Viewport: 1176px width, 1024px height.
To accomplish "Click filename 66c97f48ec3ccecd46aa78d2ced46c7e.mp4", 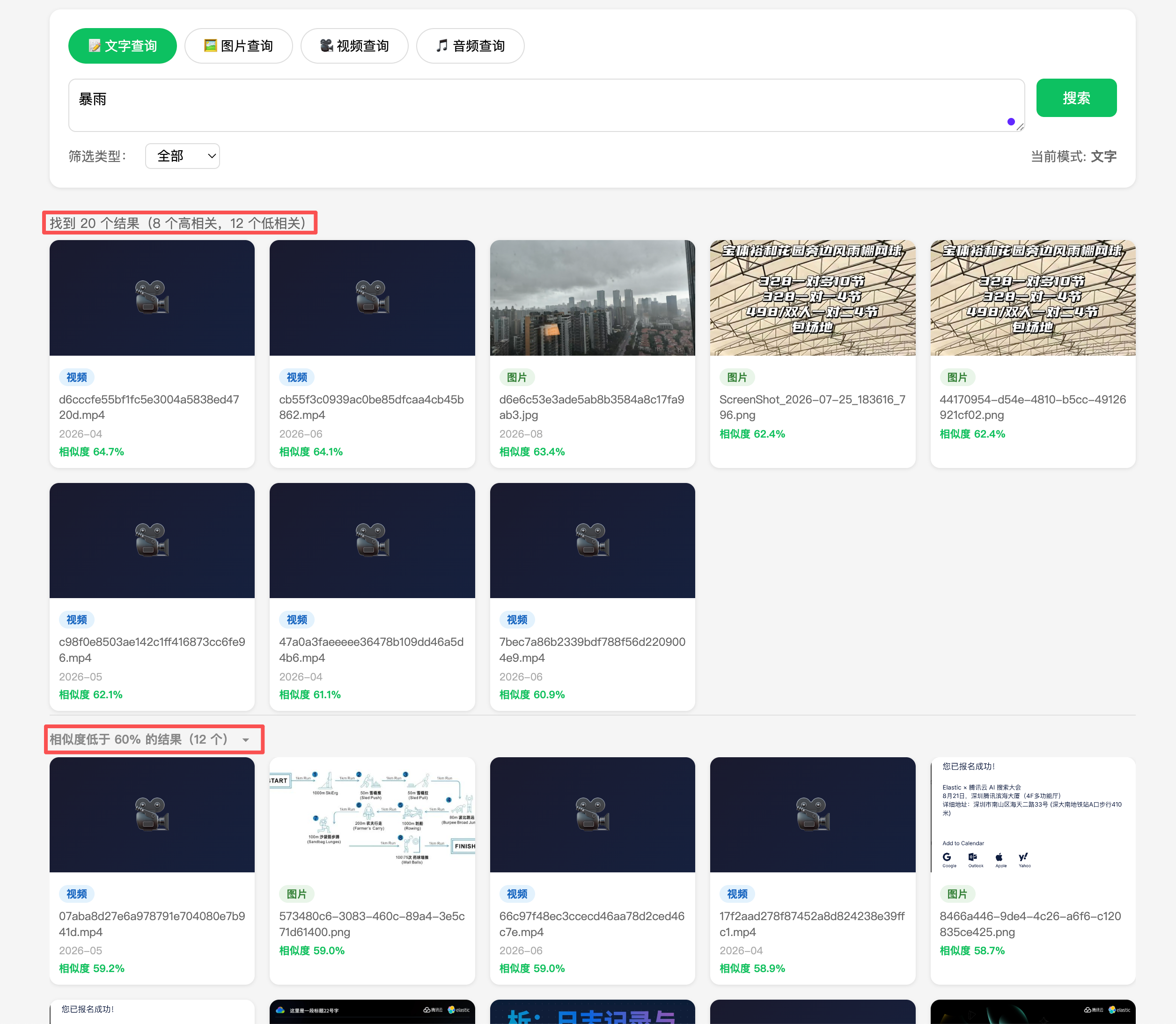I will click(x=592, y=924).
